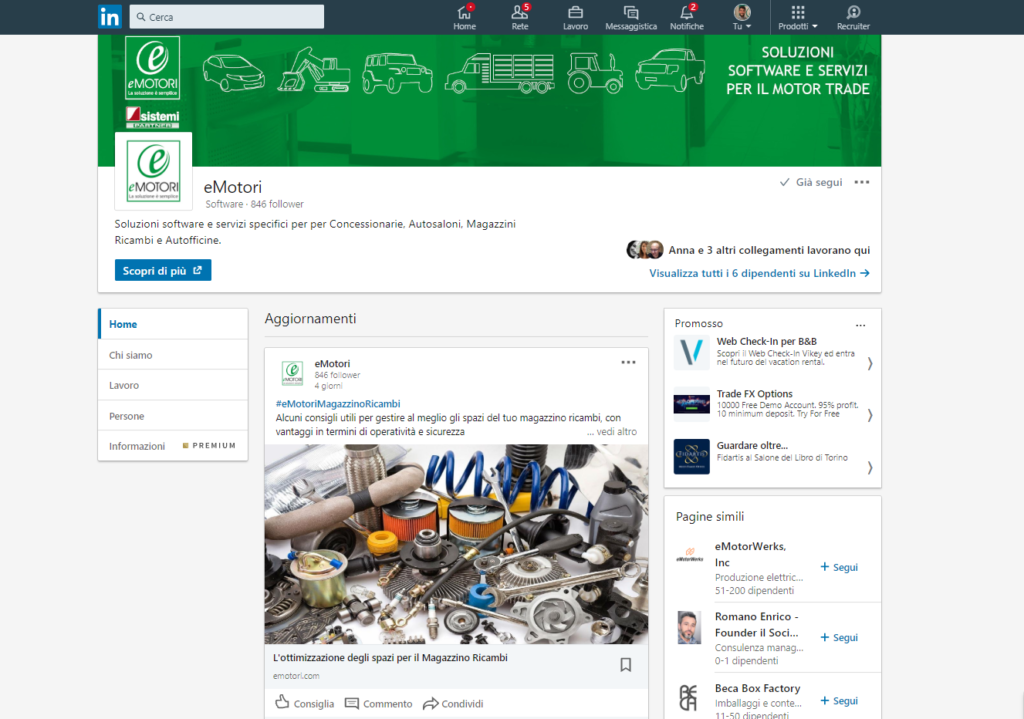1024x719 pixels.
Task: Open L'ottimizzazione degli spazi article title
Action: click(x=391, y=658)
